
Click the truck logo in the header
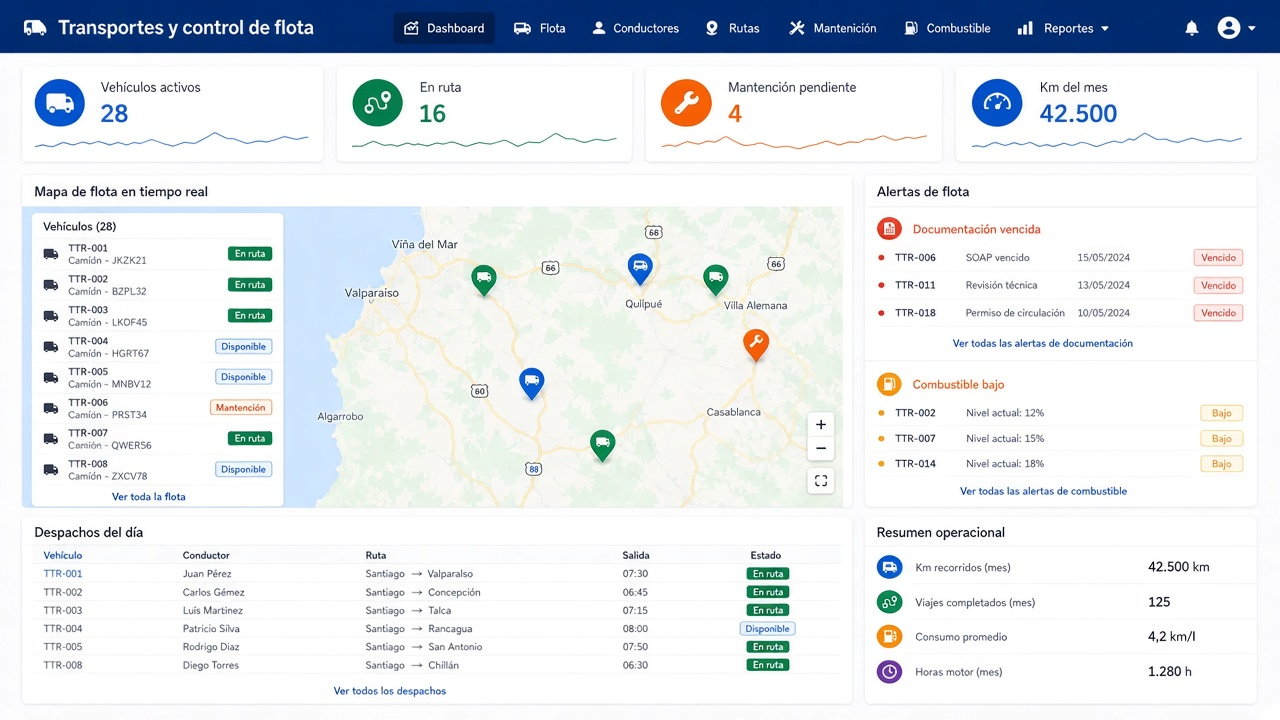pyautogui.click(x=35, y=28)
